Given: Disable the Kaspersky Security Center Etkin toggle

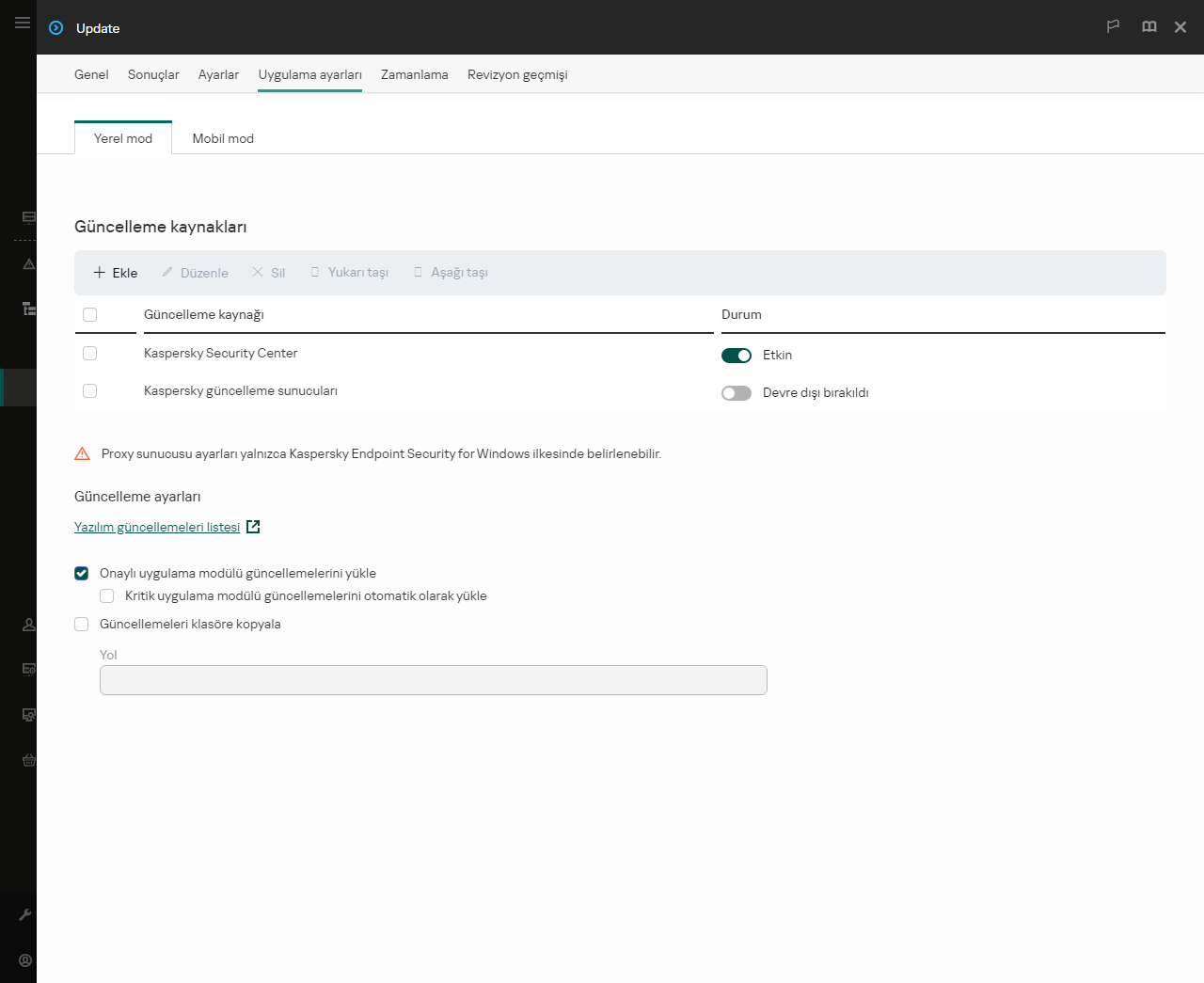Looking at the screenshot, I should (x=736, y=356).
